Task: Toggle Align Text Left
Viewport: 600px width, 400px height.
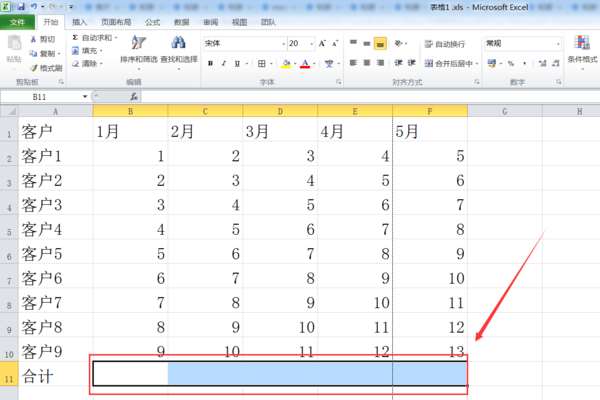Action: tap(353, 62)
